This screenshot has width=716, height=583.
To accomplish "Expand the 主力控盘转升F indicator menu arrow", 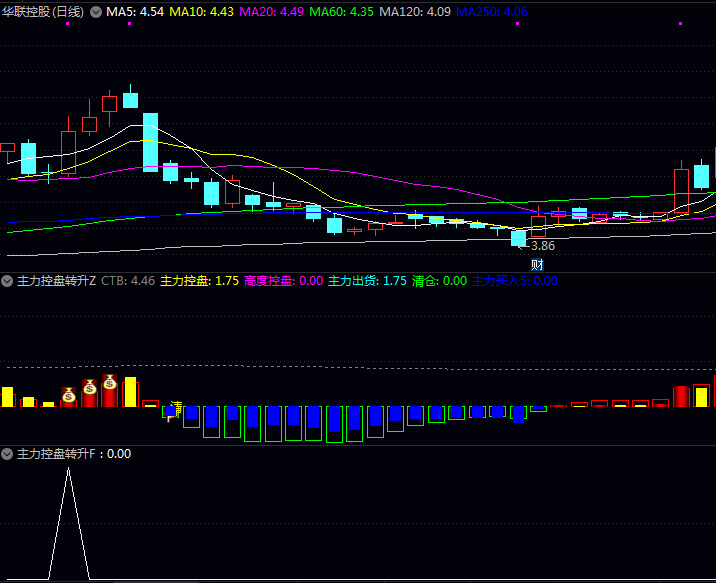I will (8, 454).
